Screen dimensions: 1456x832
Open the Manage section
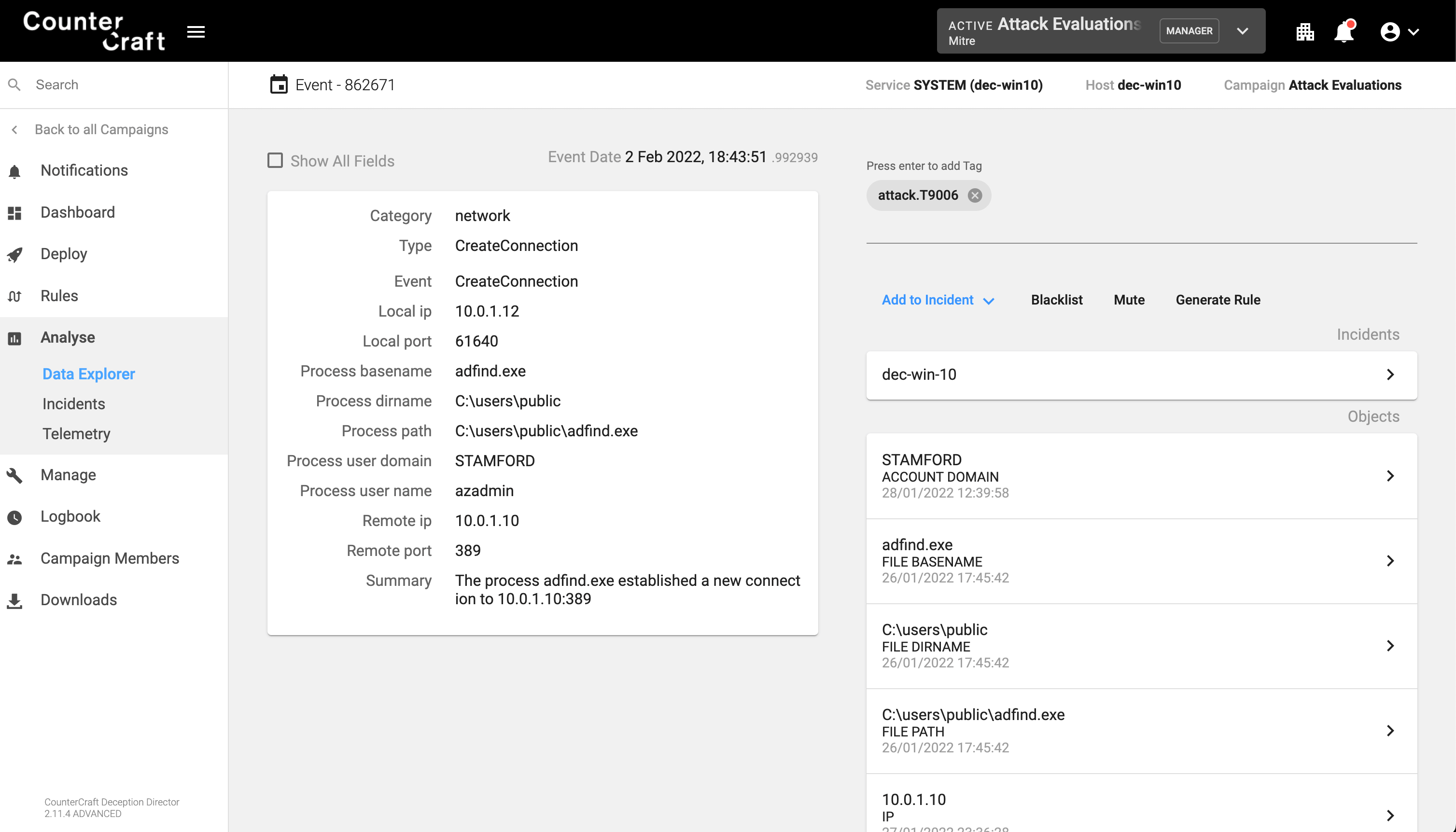tap(68, 474)
